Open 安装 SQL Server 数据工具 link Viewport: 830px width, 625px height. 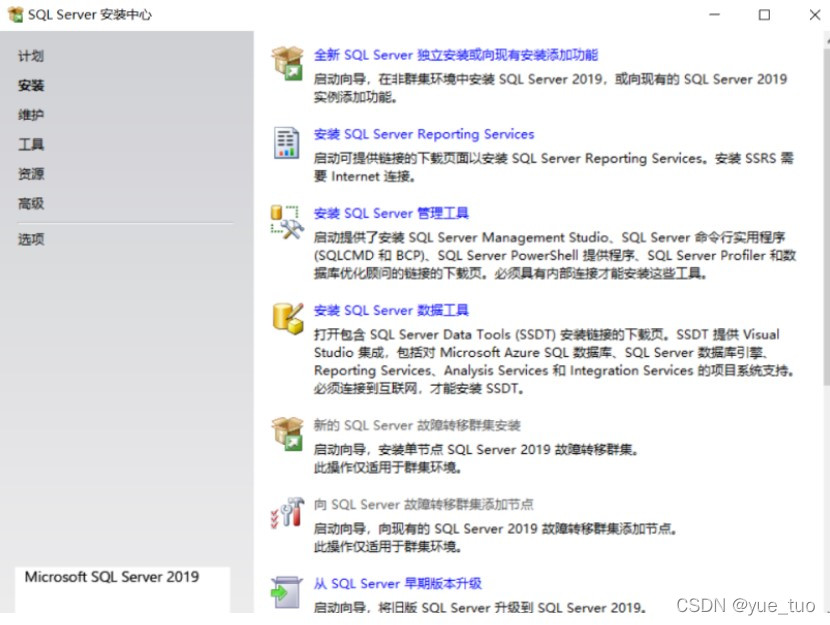pos(391,310)
